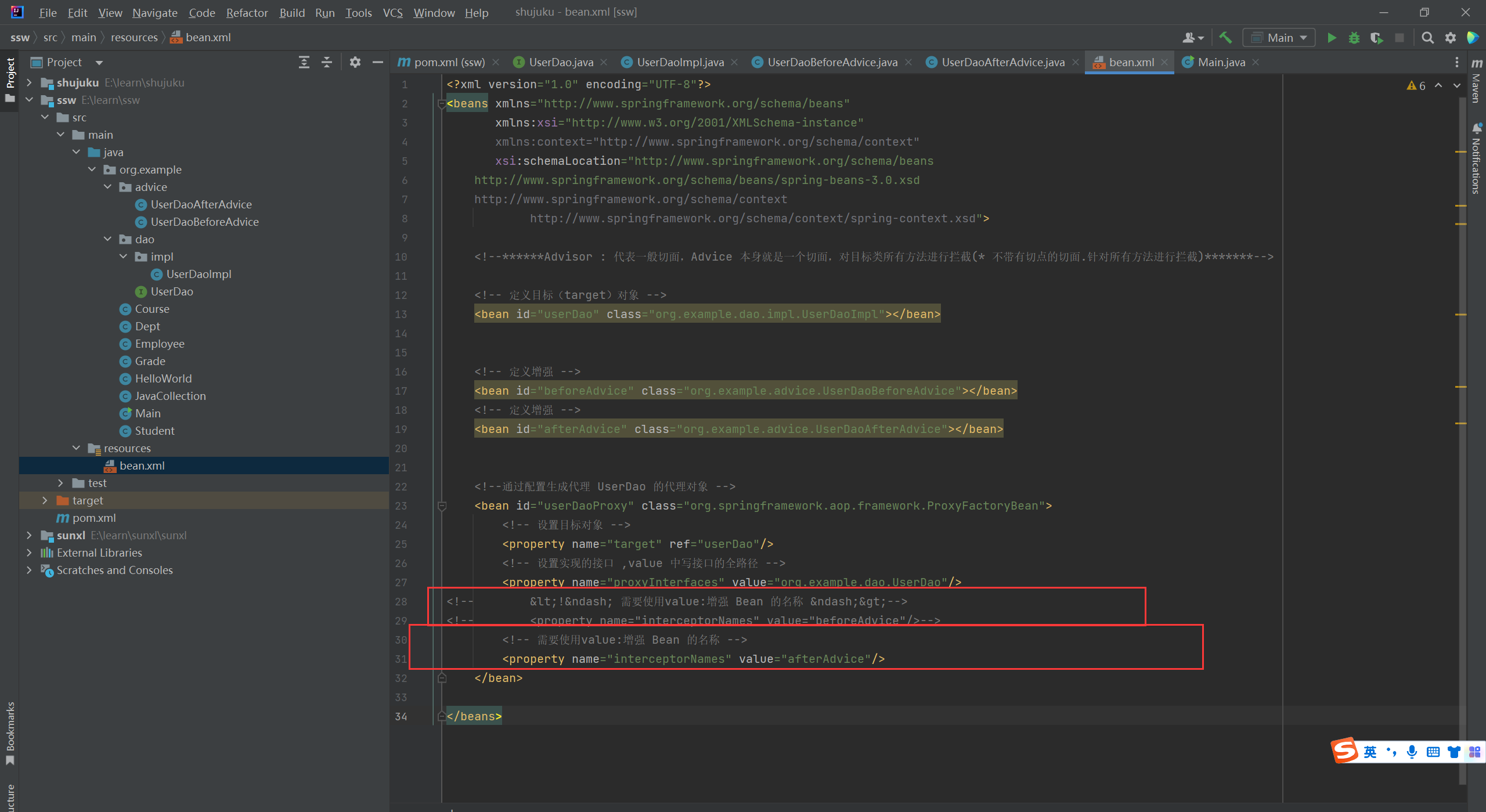Collapse the advice package node
The height and width of the screenshot is (812, 1486).
[x=107, y=187]
